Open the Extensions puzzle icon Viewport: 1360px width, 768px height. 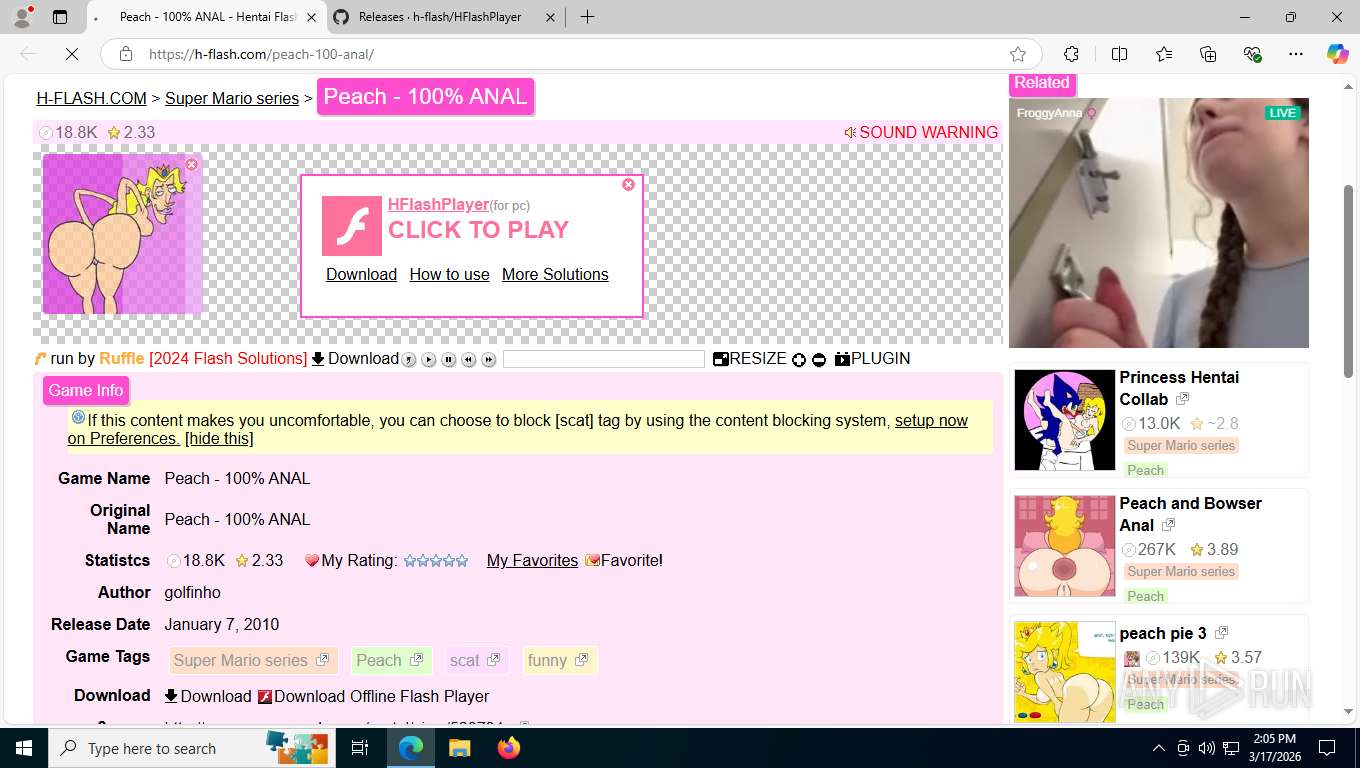click(x=1071, y=54)
